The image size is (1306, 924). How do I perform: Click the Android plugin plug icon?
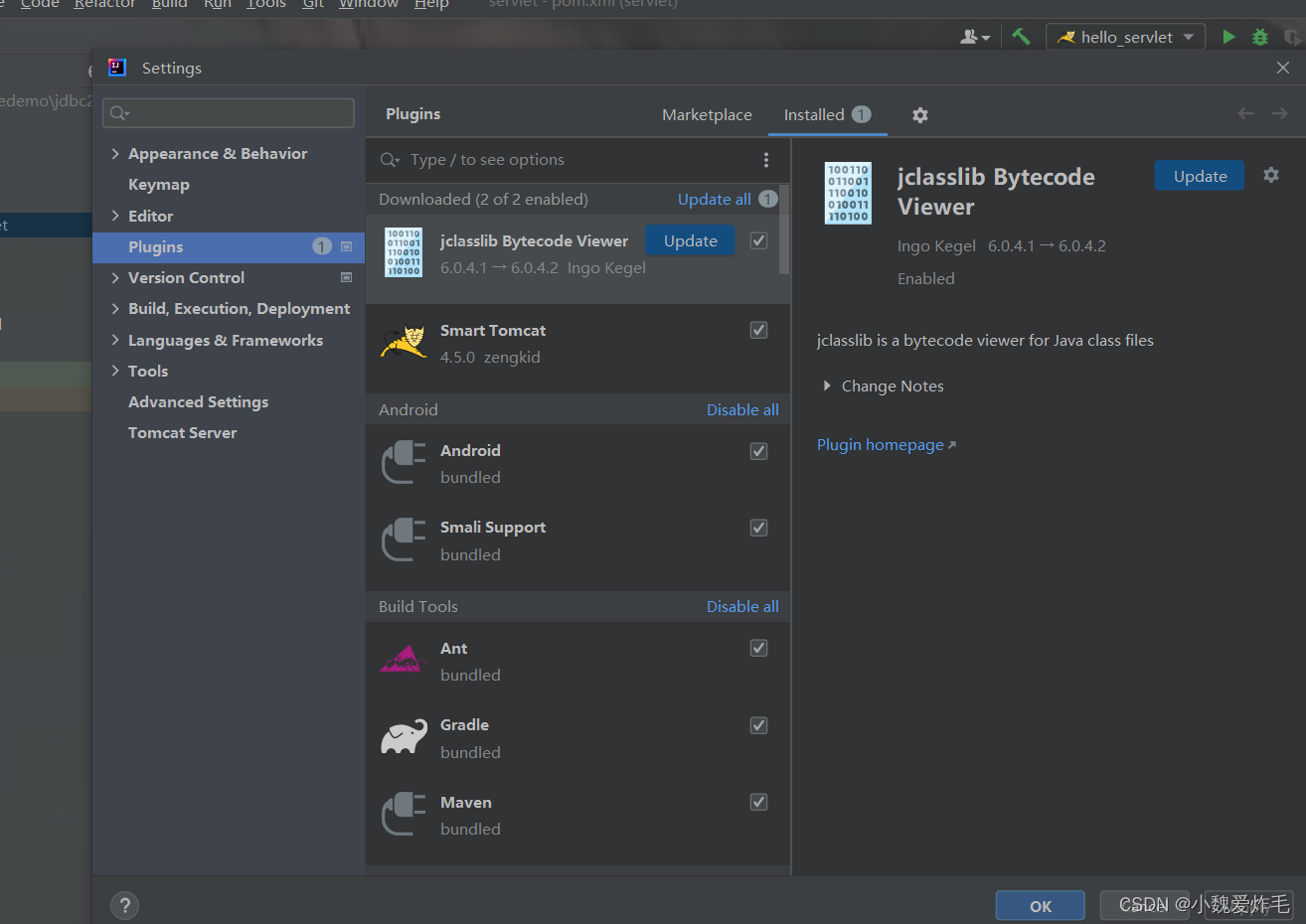pyautogui.click(x=404, y=463)
